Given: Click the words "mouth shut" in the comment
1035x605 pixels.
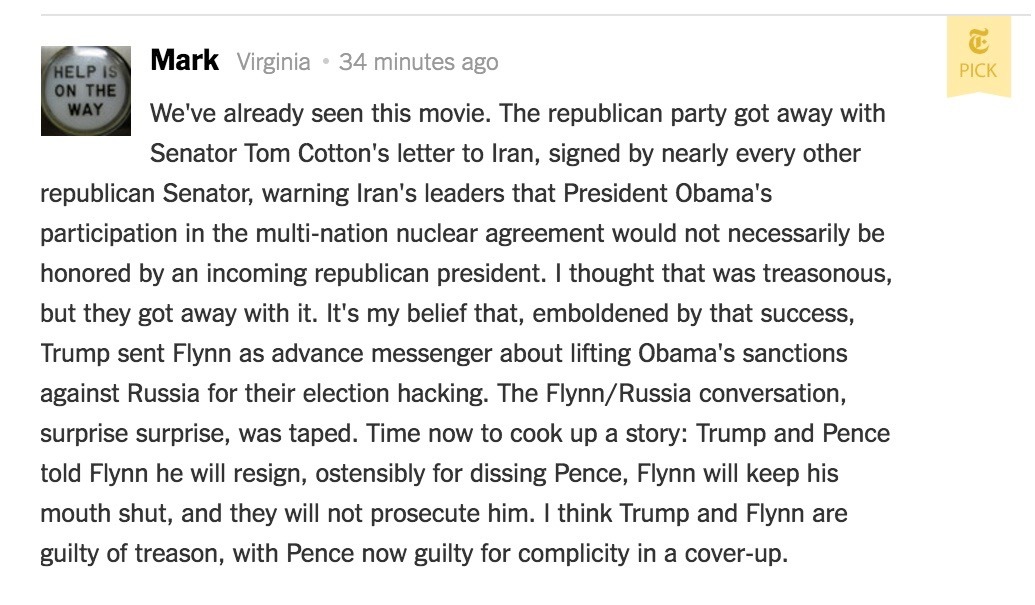Looking at the screenshot, I should click(x=106, y=513).
